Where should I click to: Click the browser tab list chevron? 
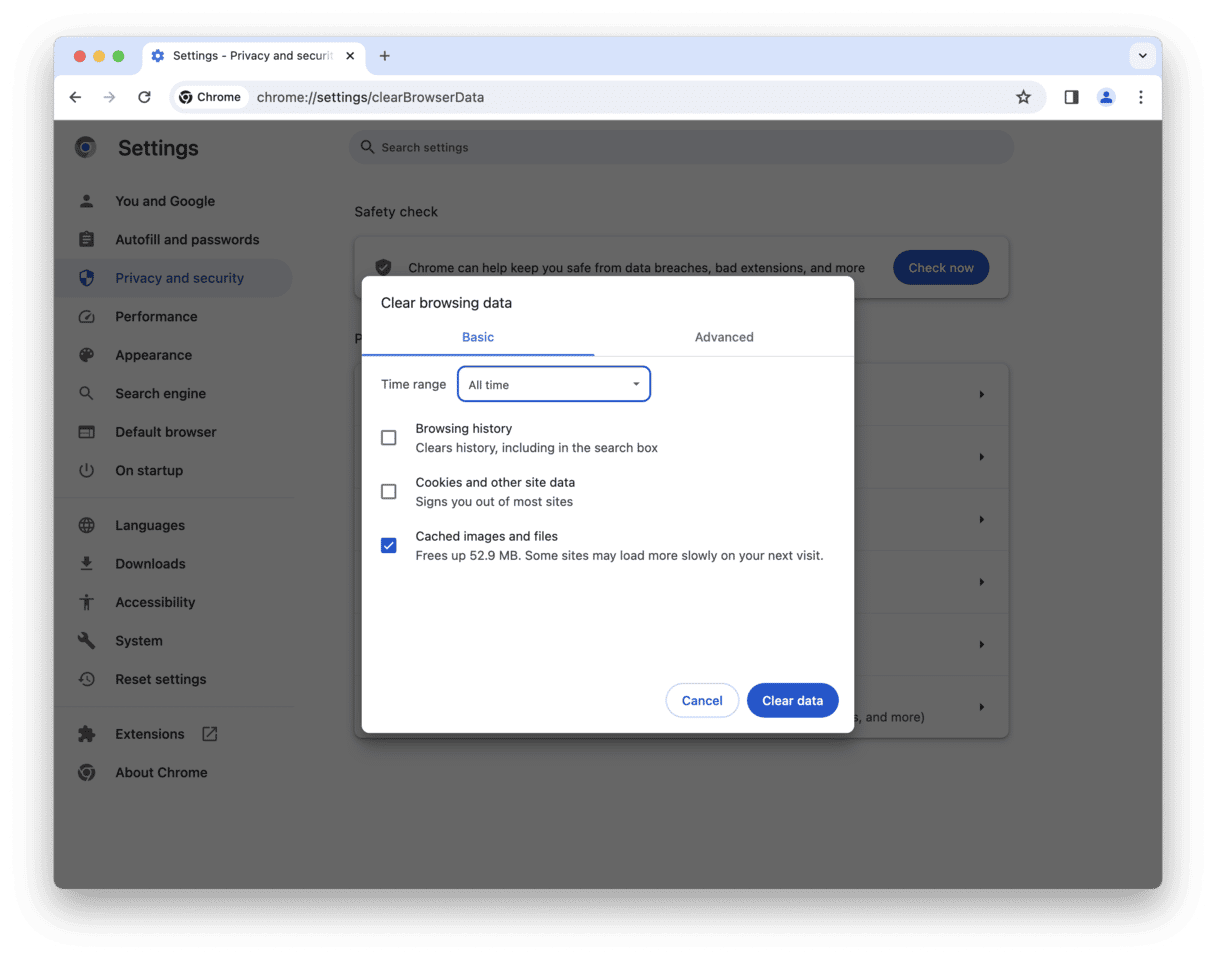1142,56
